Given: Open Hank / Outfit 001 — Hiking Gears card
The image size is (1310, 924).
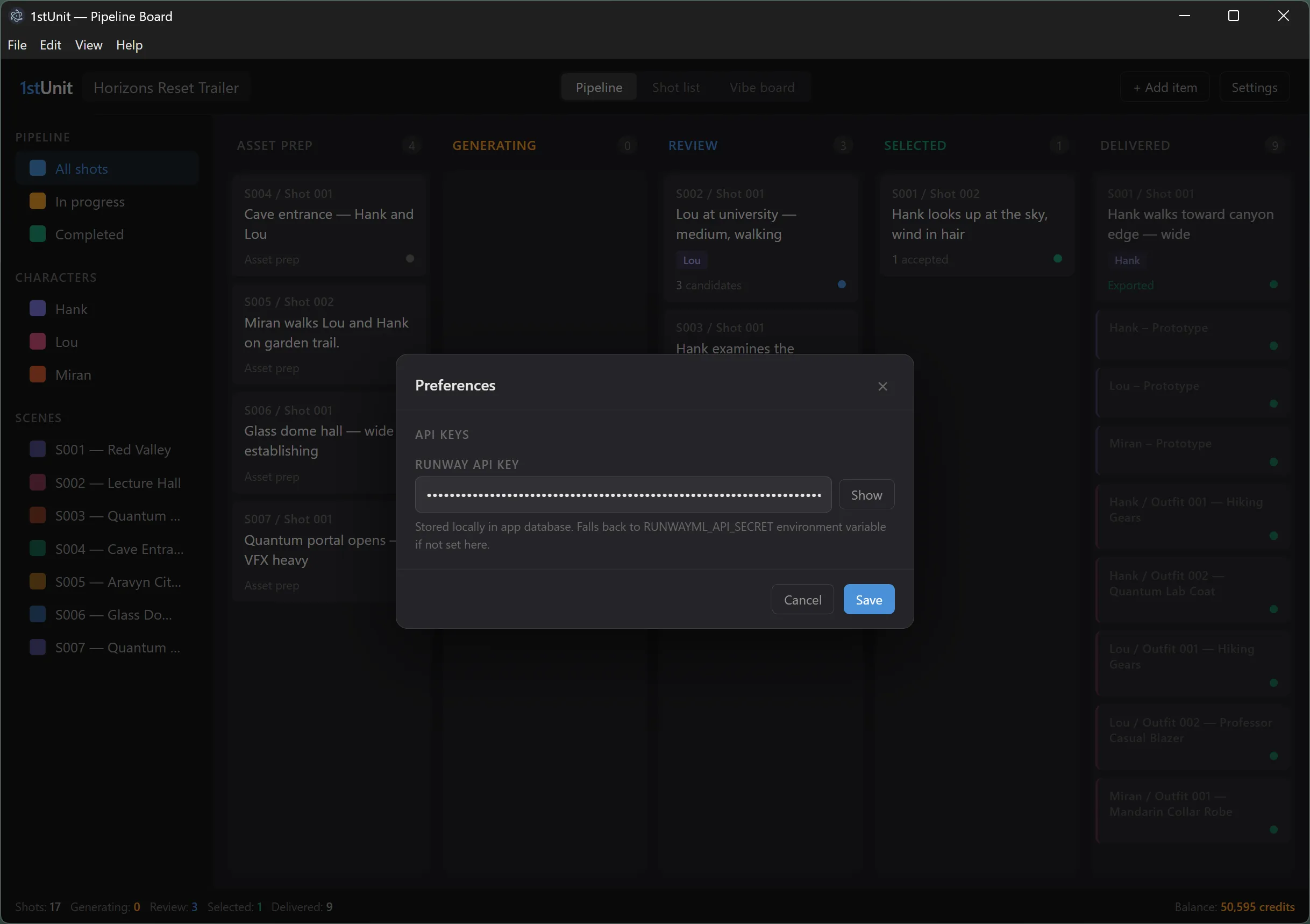Looking at the screenshot, I should (1192, 516).
